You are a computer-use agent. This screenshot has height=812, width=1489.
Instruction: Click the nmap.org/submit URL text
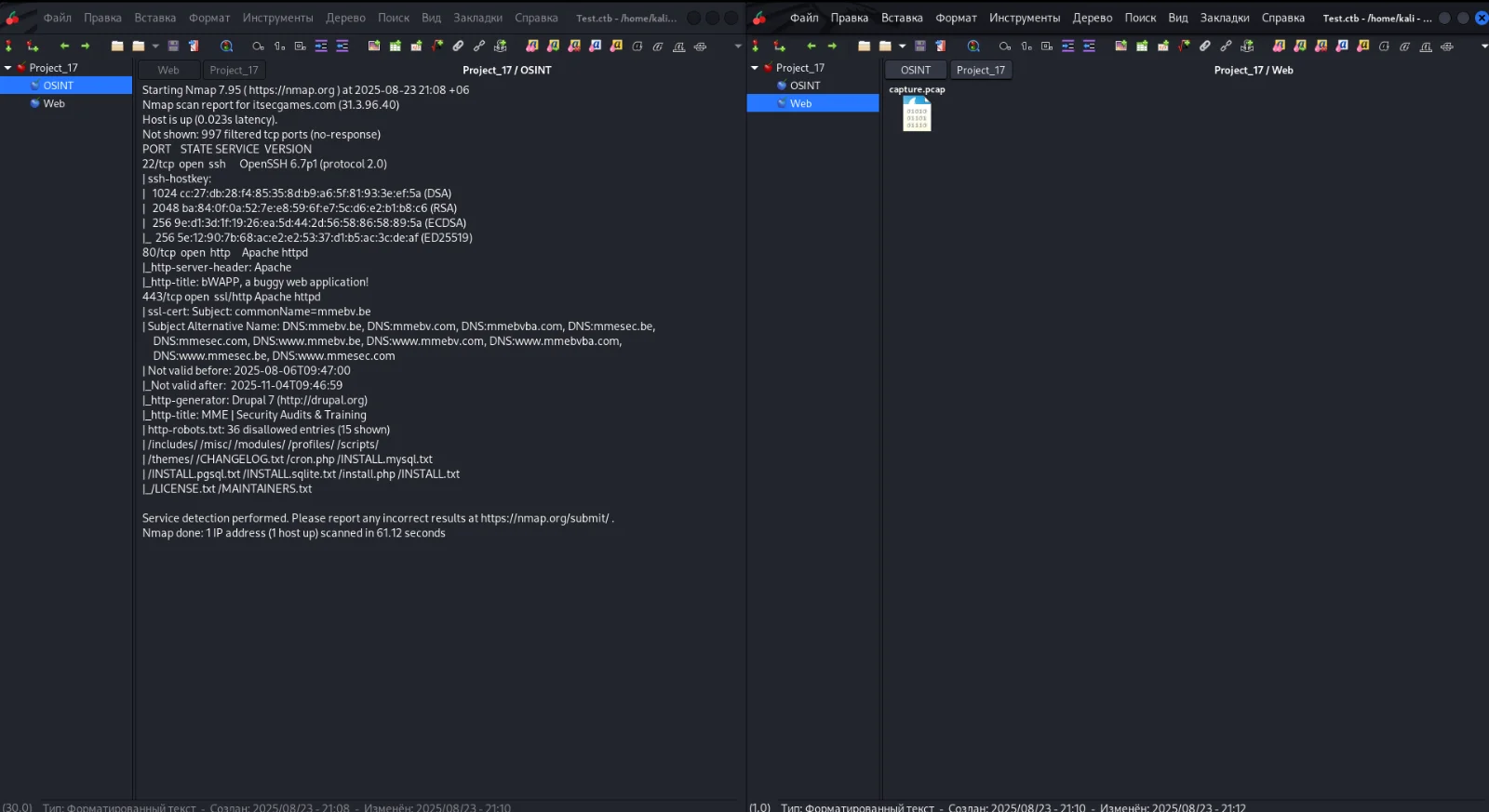pyautogui.click(x=545, y=518)
